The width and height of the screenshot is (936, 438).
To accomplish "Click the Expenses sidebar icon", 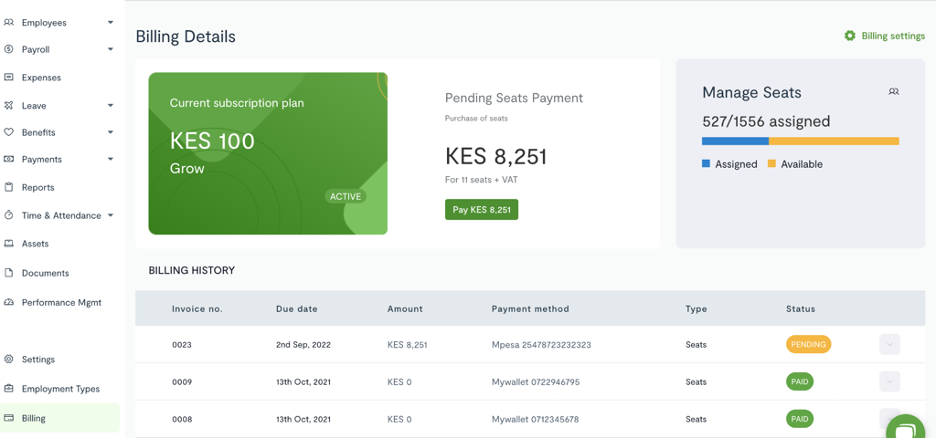I will [x=8, y=78].
